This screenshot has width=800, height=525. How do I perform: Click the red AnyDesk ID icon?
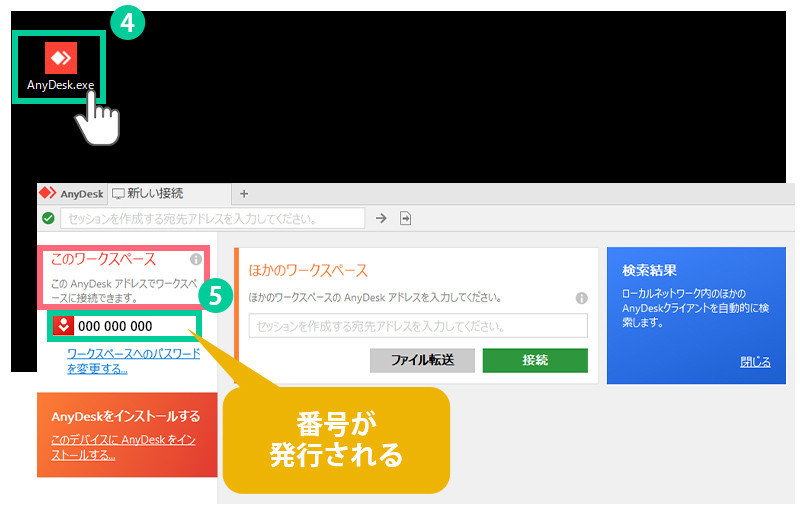coord(63,325)
